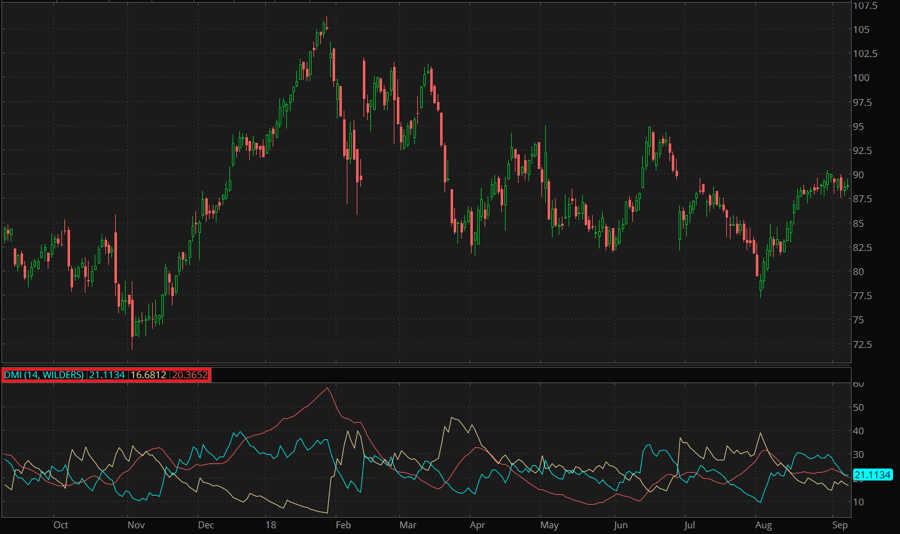Click the Dec label on the time axis

click(205, 524)
